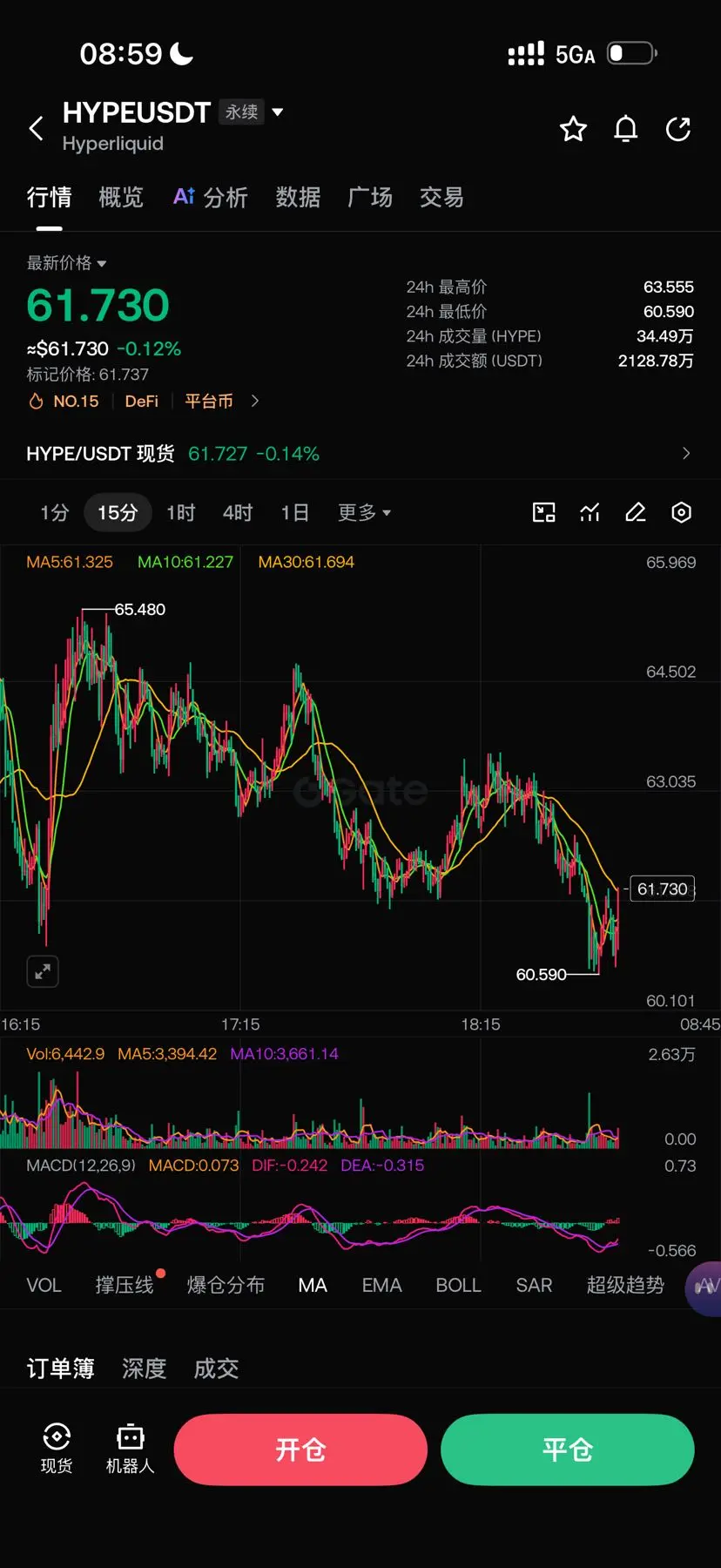Open 现货 spot trading icon
This screenshot has width=721, height=1568.
pos(57,1449)
